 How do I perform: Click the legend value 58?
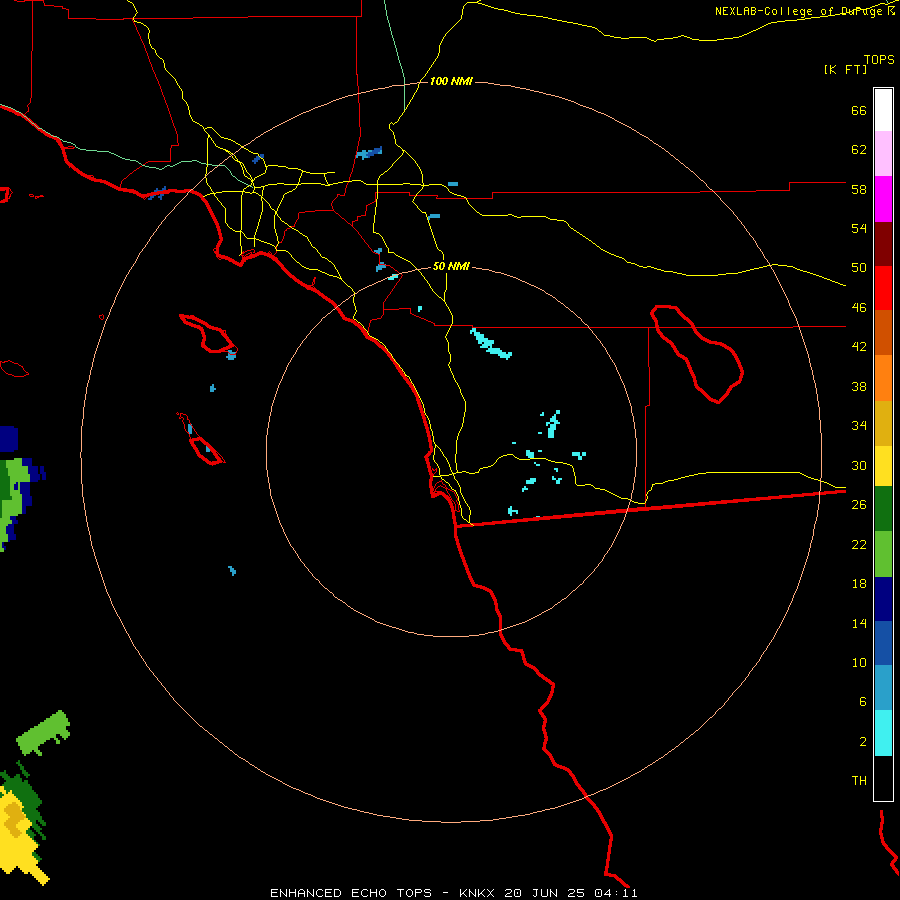click(859, 189)
